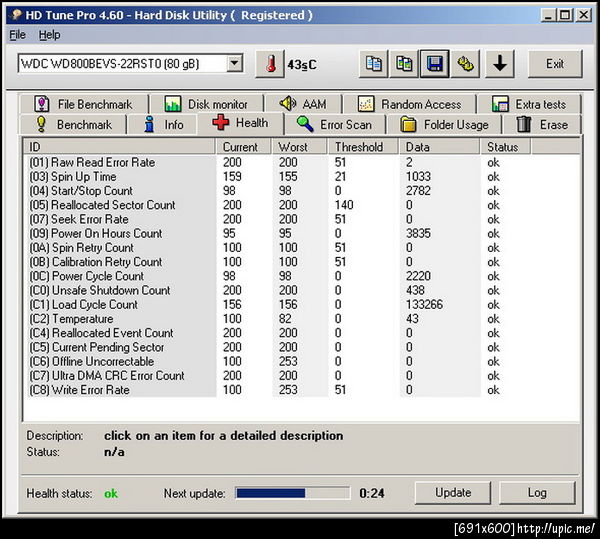This screenshot has height=539, width=600.
Task: Click the Error Scan magnifier icon
Action: [x=305, y=124]
